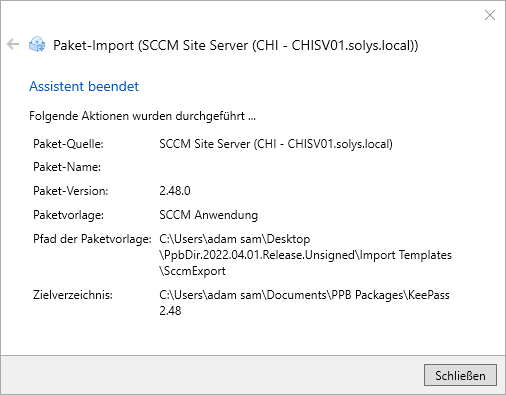Click the package import wizard icon
The width and height of the screenshot is (506, 395).
pos(37,44)
